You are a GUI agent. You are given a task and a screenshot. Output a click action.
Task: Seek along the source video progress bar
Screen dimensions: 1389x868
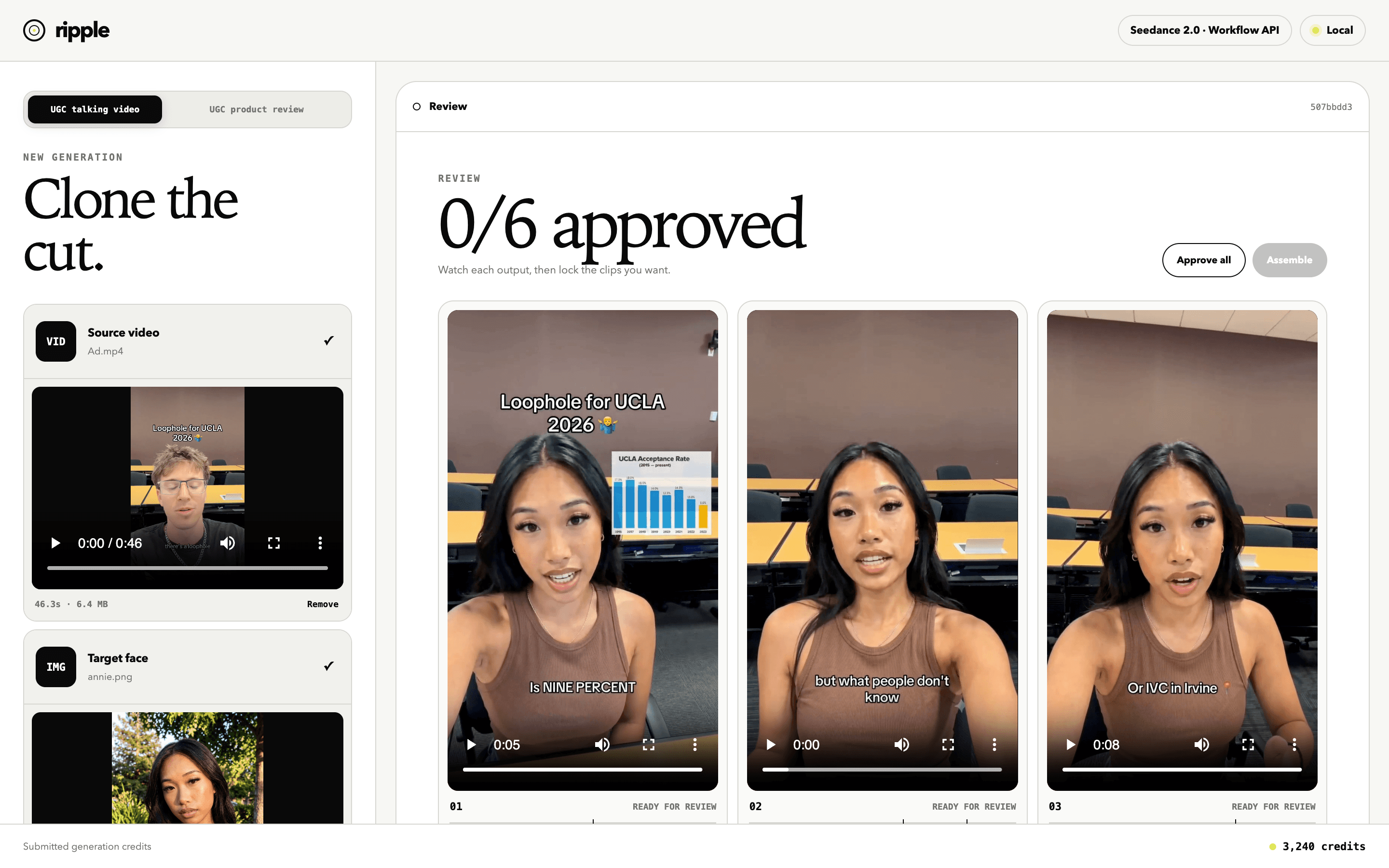click(187, 568)
